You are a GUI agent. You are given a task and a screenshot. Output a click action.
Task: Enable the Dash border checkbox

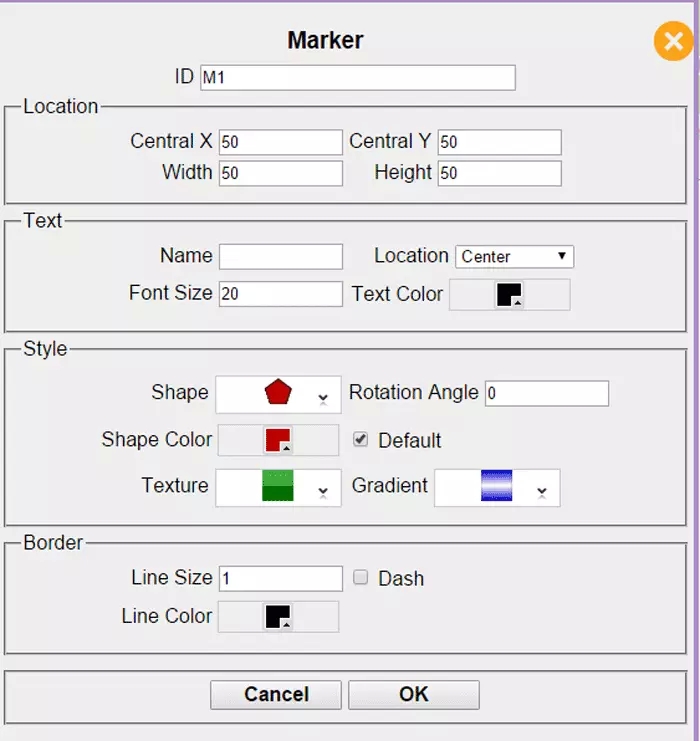360,577
